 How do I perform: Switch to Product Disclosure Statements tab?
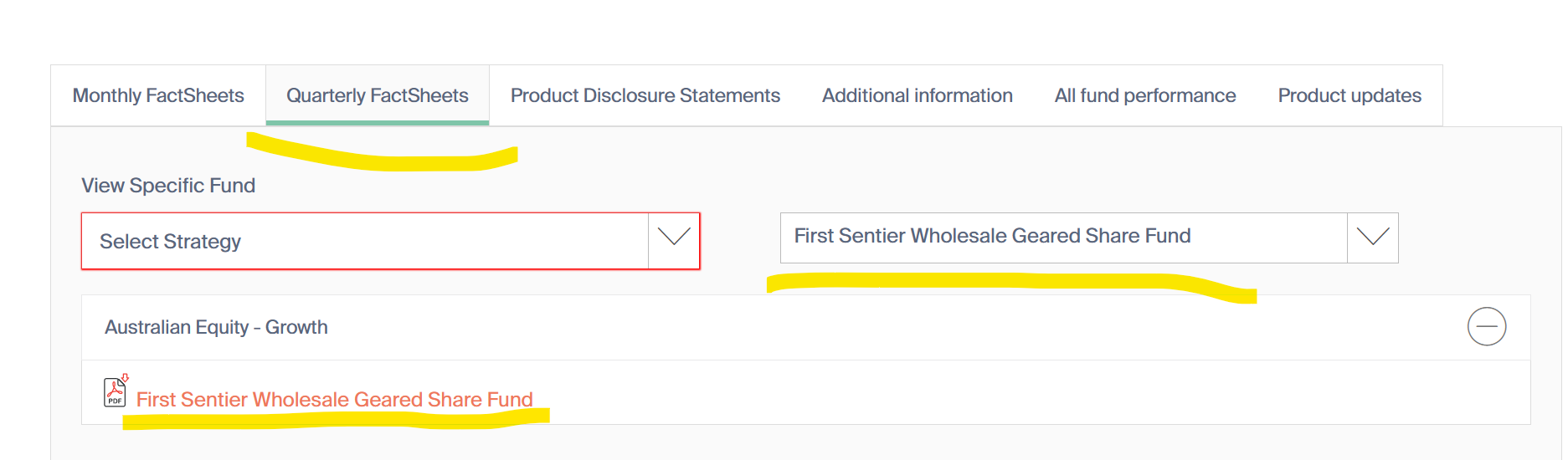click(x=645, y=95)
